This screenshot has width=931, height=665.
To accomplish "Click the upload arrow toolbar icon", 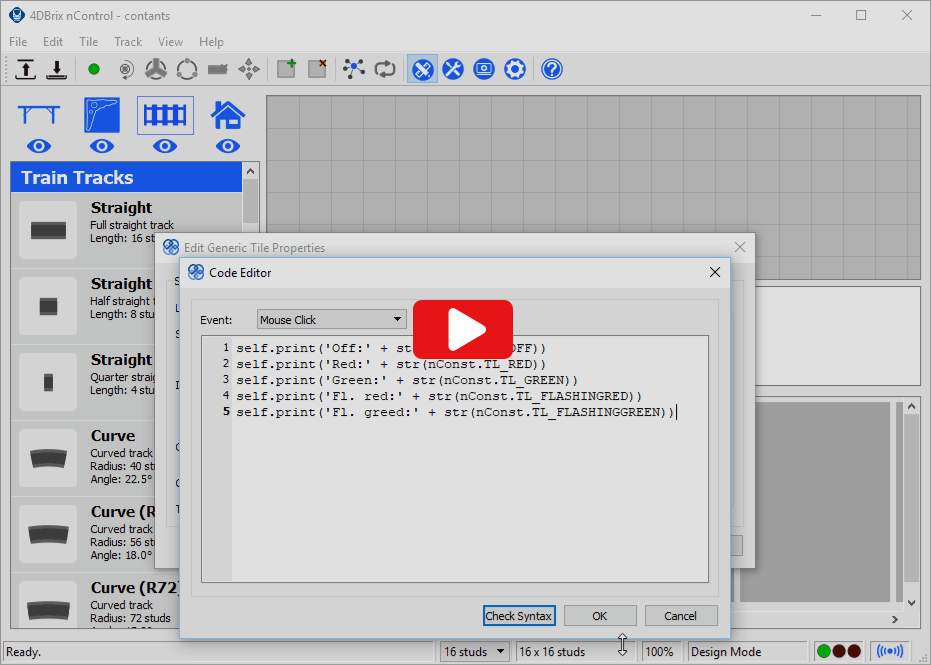I will tap(26, 69).
